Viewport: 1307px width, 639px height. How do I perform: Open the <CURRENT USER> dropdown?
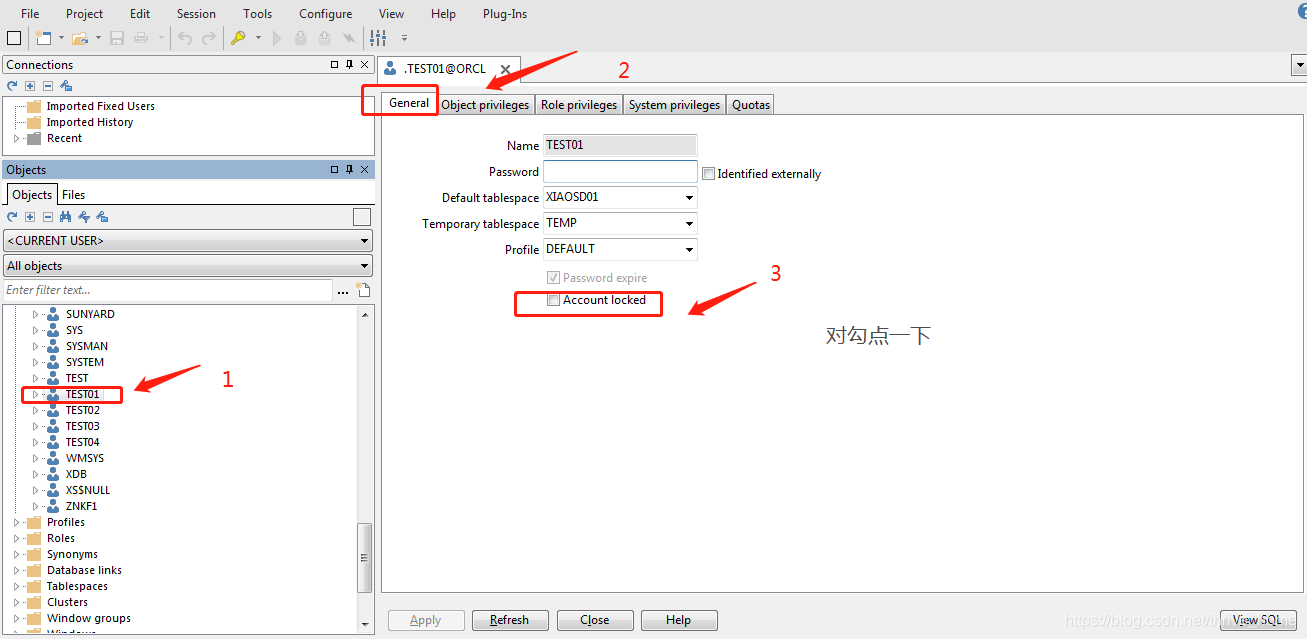click(188, 241)
